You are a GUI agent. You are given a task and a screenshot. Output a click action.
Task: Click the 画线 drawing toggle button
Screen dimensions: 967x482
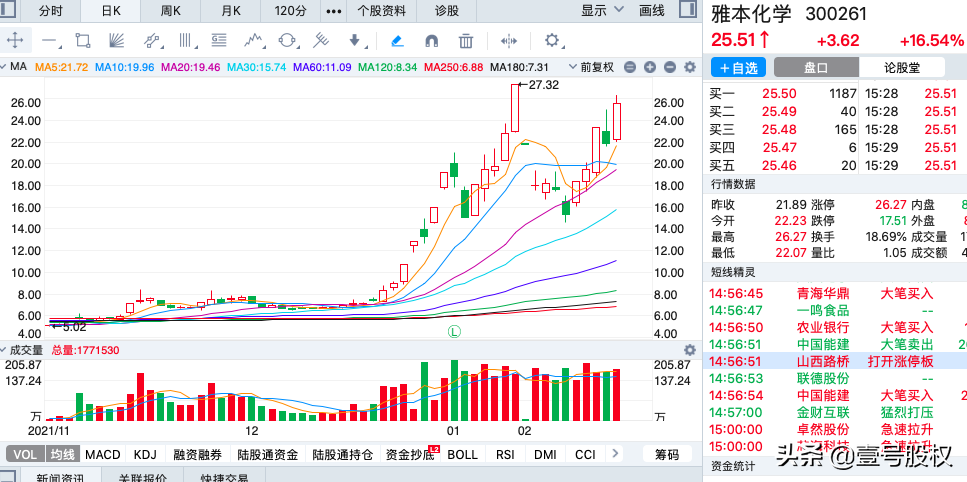[x=651, y=10]
